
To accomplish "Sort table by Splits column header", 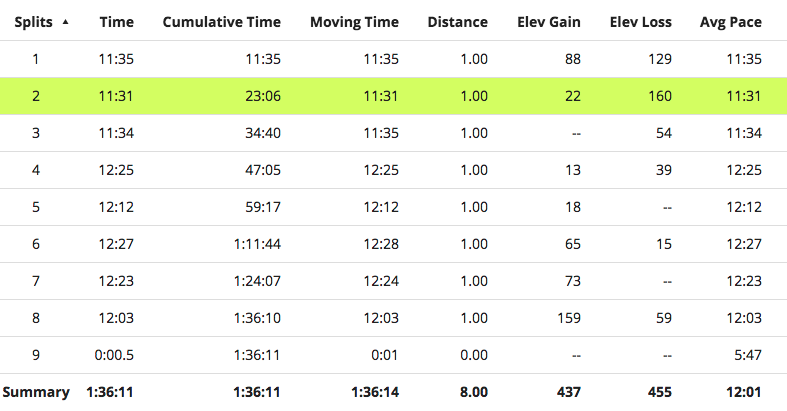I will (36, 22).
